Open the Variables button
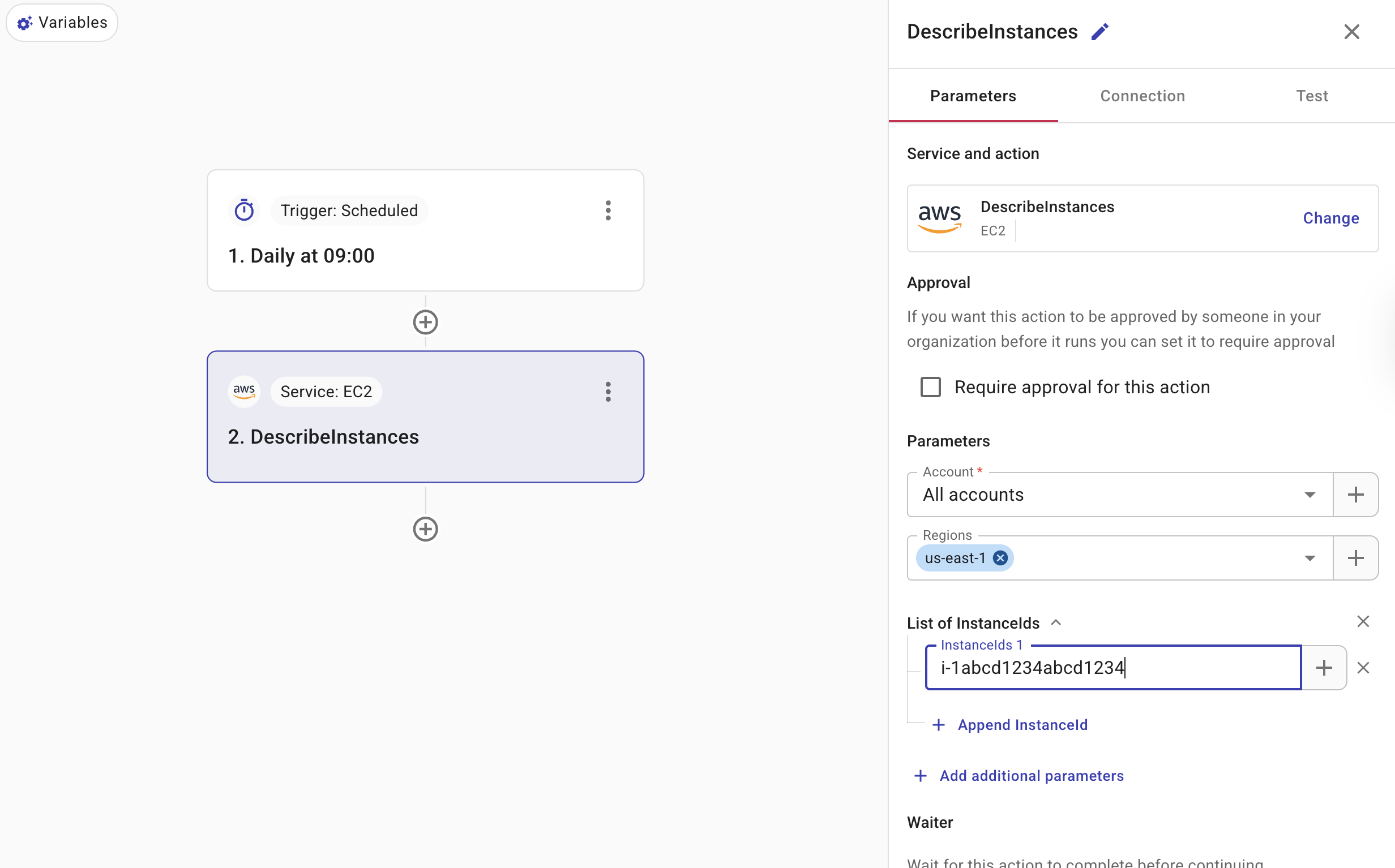Viewport: 1395px width, 868px height. pos(62,23)
